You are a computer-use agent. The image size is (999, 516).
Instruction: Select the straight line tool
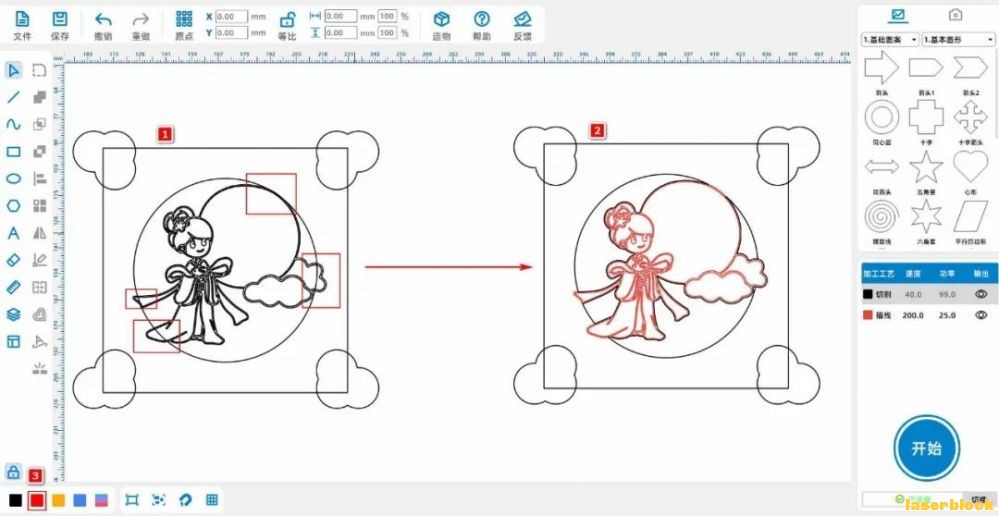(x=13, y=97)
